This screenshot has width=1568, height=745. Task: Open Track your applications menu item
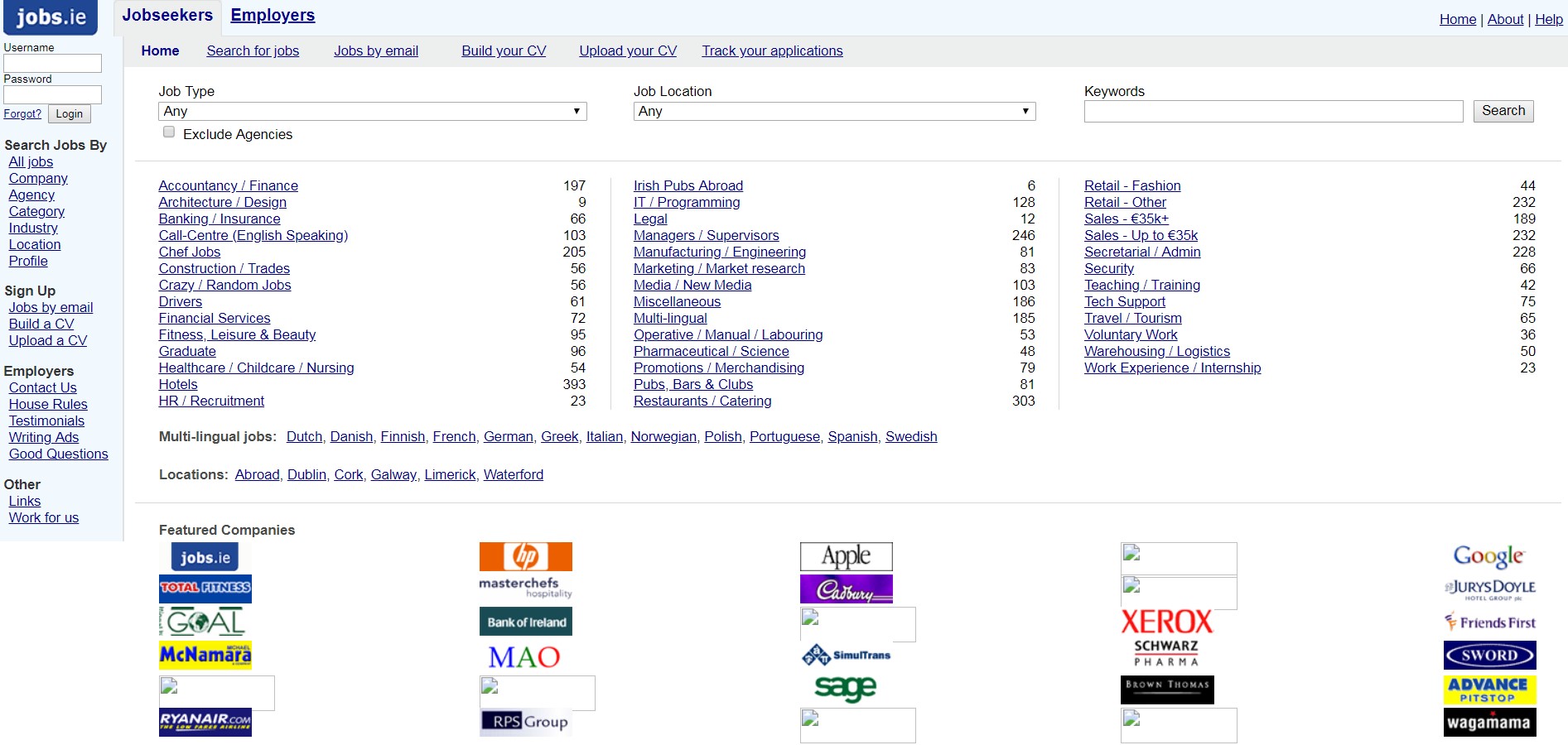[x=772, y=50]
